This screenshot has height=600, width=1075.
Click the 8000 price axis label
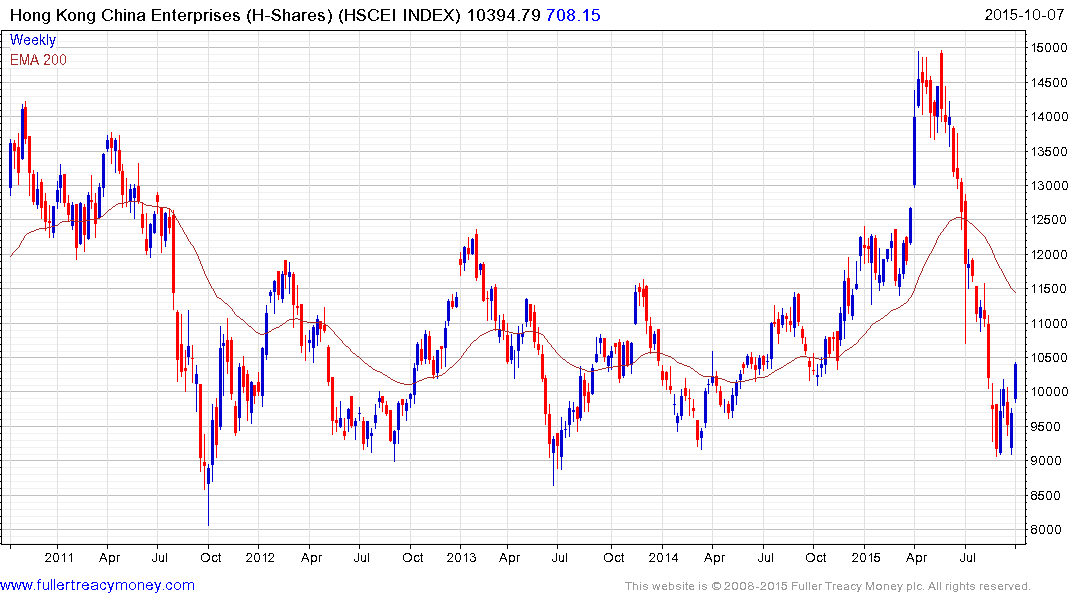pos(1046,530)
